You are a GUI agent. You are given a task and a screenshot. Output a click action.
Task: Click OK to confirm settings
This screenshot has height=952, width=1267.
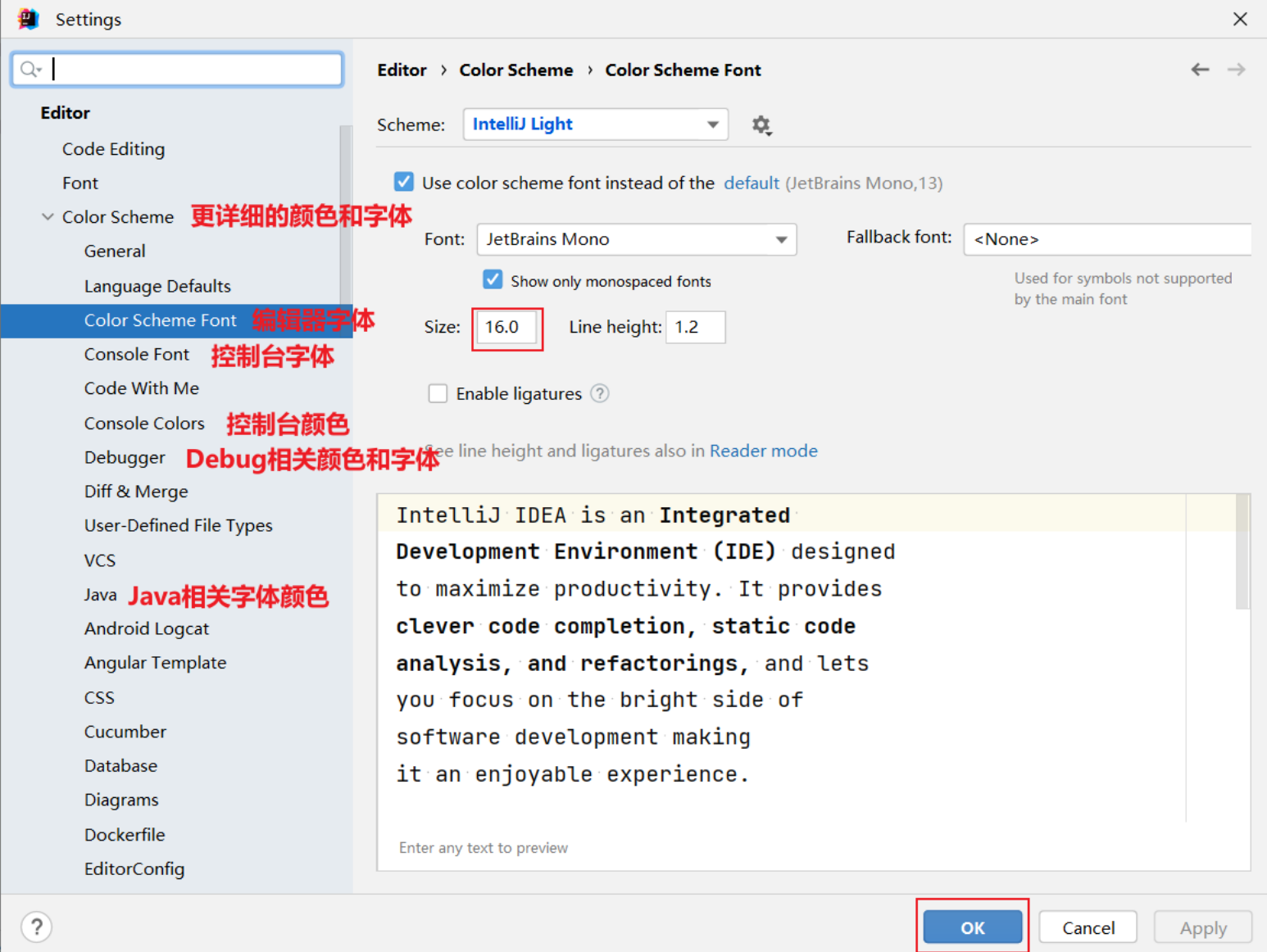coord(973,927)
